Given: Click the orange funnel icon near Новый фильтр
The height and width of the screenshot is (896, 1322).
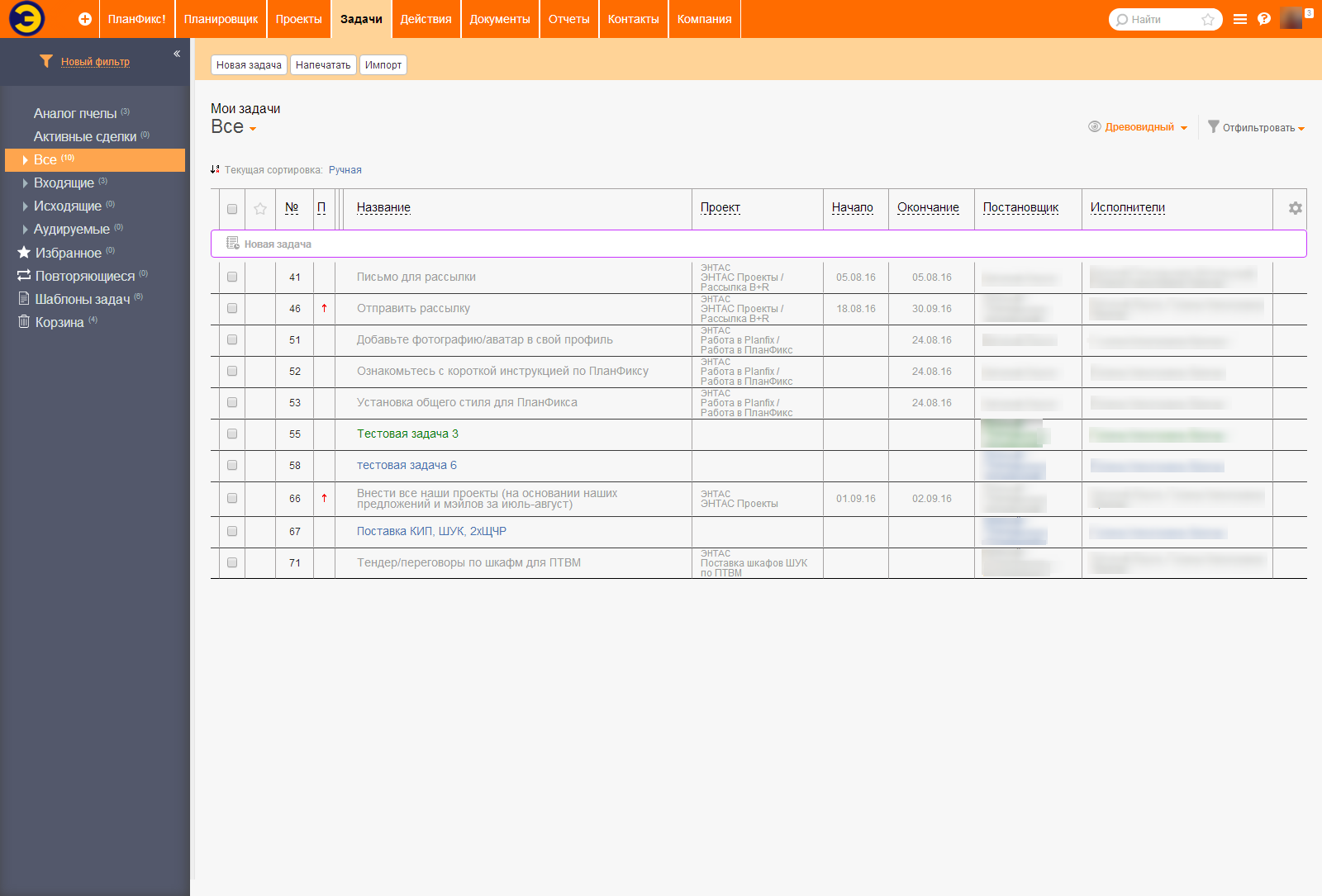Looking at the screenshot, I should tap(45, 60).
